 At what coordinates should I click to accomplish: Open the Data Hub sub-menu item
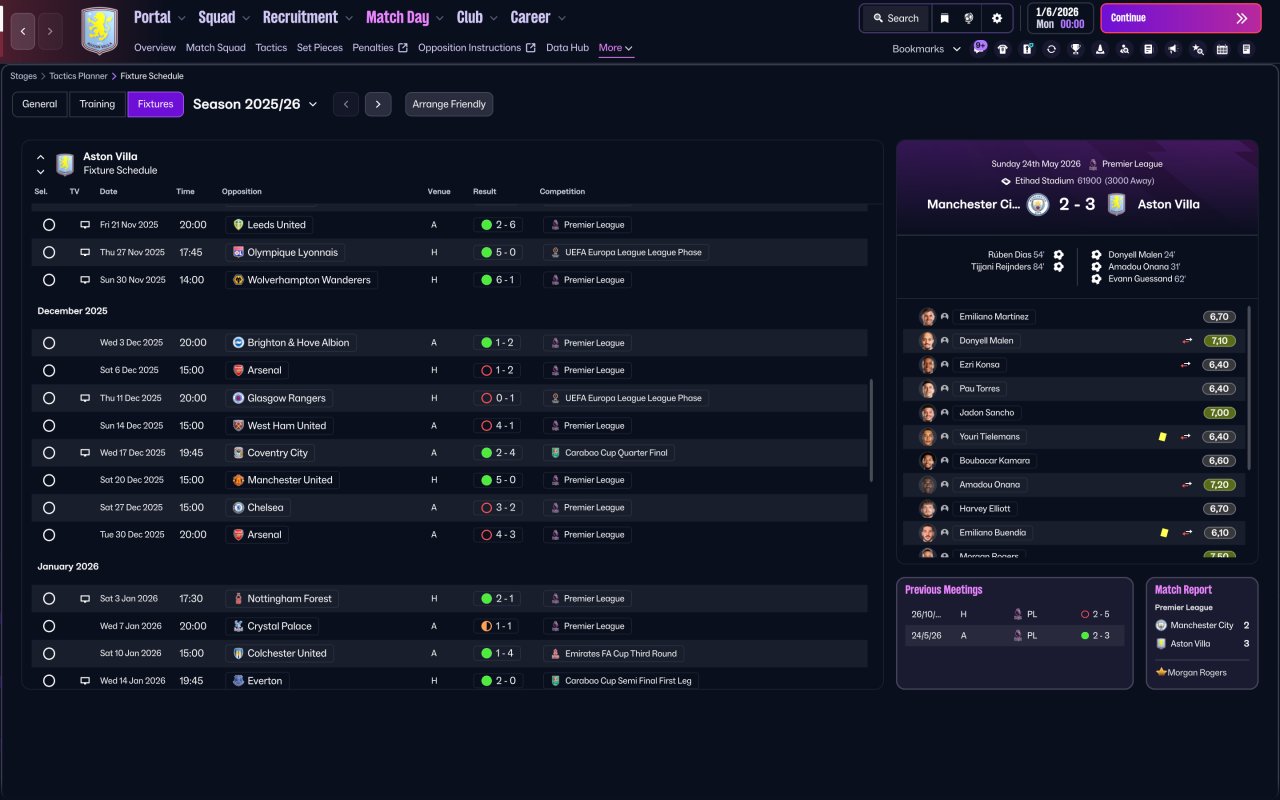[x=567, y=48]
